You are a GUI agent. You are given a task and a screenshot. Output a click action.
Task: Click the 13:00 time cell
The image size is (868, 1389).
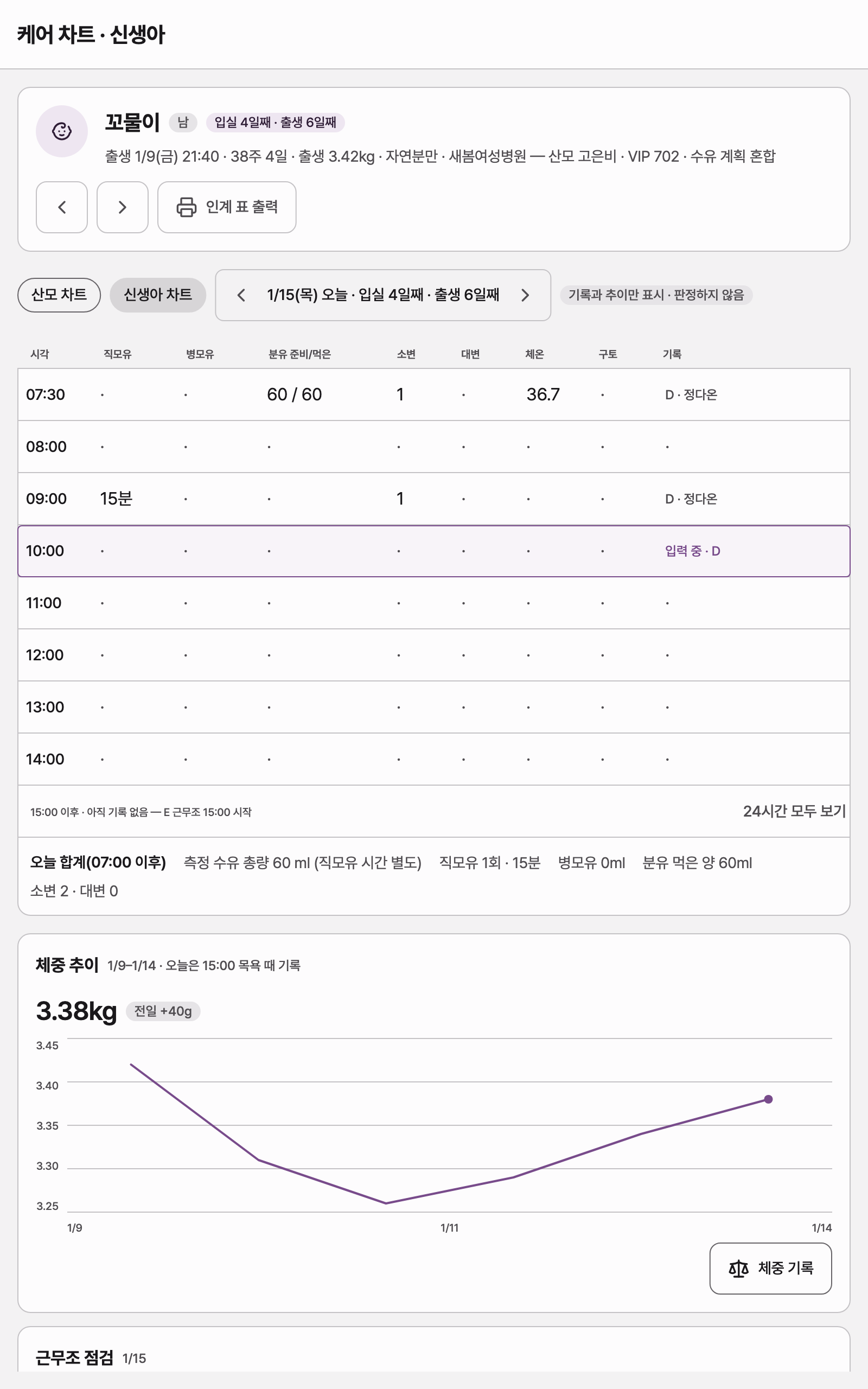tap(45, 707)
